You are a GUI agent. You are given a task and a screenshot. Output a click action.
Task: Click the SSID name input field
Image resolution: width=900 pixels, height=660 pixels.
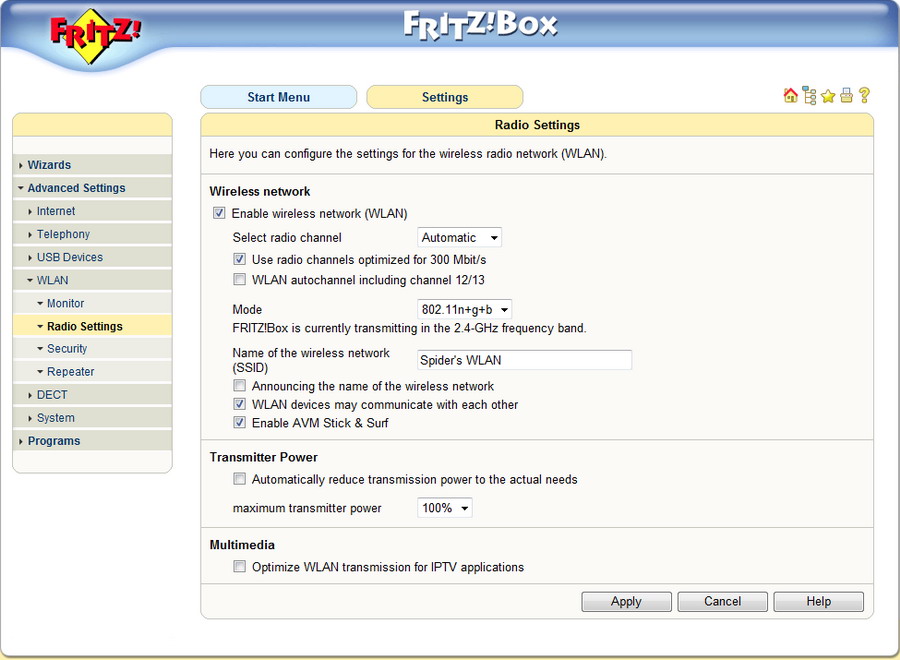[x=524, y=360]
